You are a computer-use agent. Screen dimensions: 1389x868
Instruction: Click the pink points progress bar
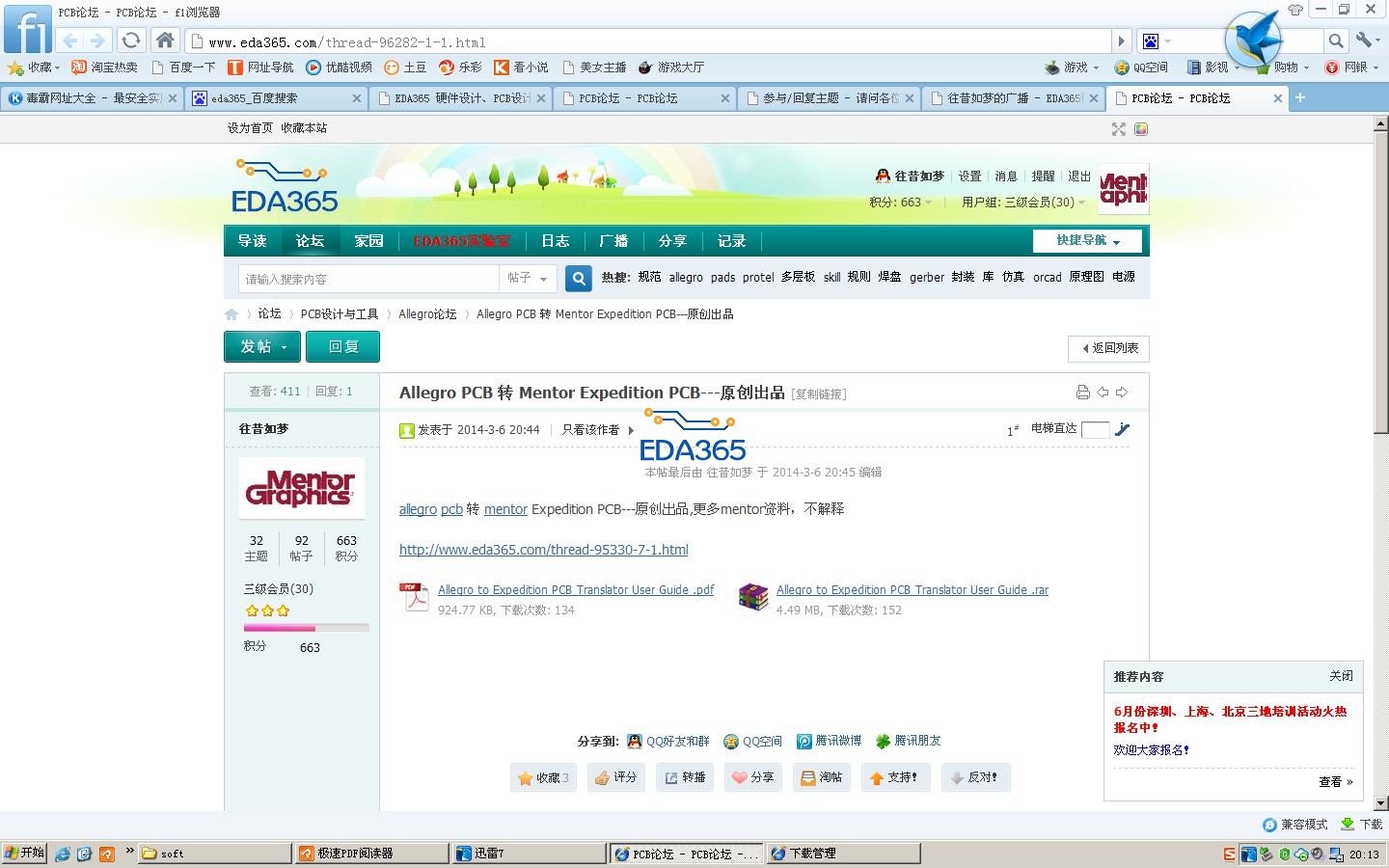coord(307,628)
